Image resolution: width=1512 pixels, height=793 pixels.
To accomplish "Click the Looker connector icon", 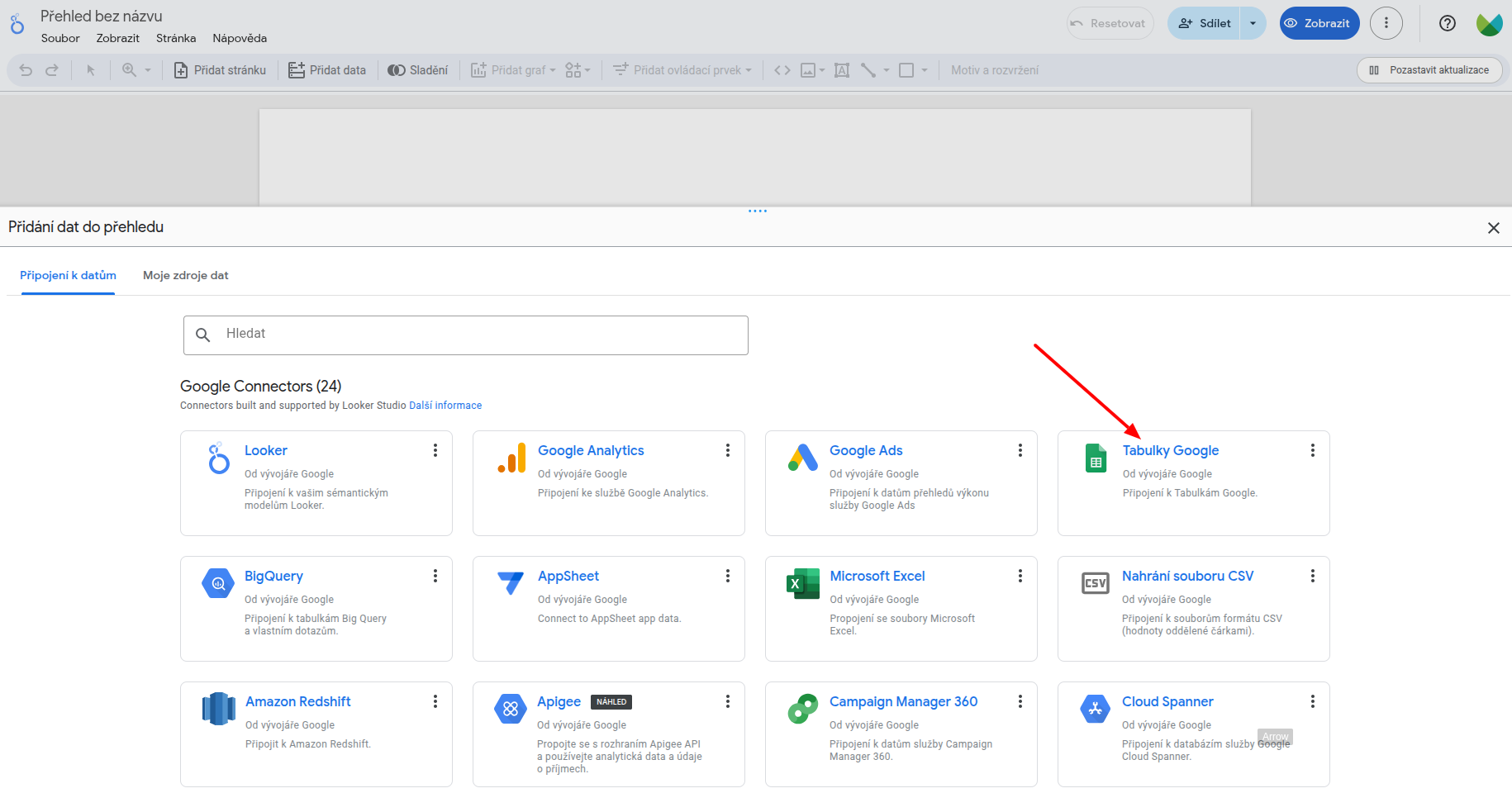I will click(x=218, y=458).
